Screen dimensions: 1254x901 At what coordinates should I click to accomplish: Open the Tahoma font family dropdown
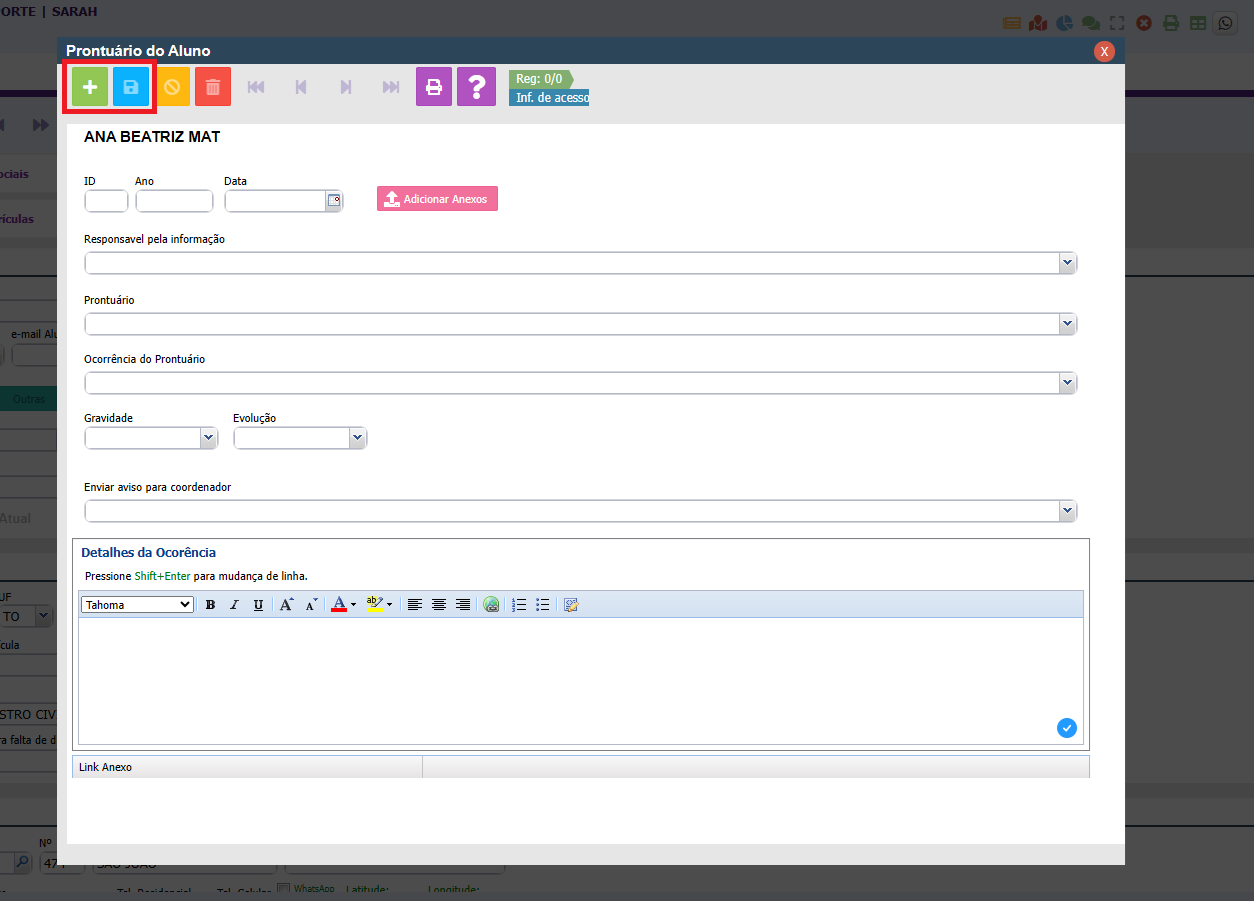137,605
